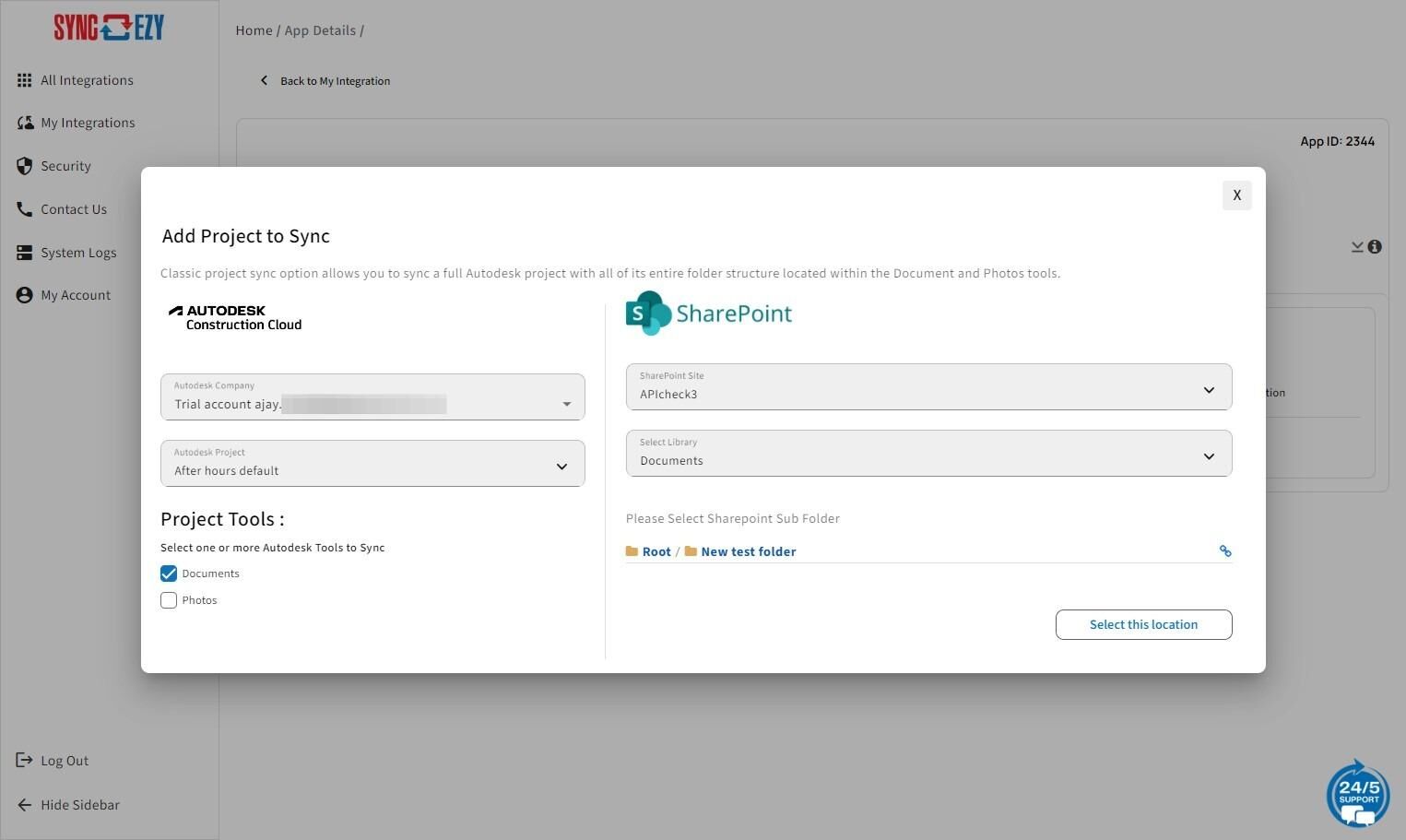Click the 'Project Tools :' heading

(222, 519)
